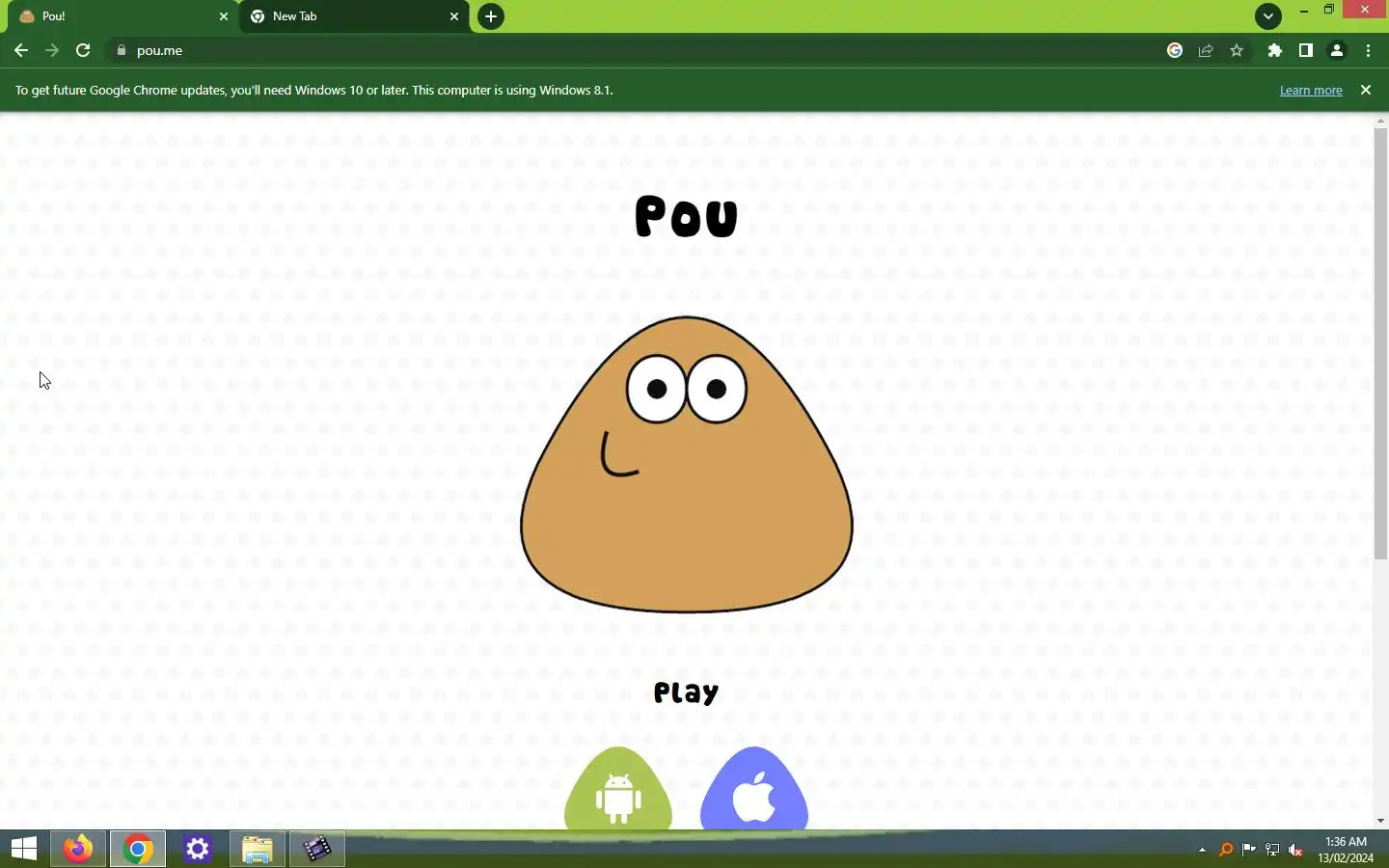
Task: Open Chrome extensions puzzle icon
Action: [x=1275, y=50]
